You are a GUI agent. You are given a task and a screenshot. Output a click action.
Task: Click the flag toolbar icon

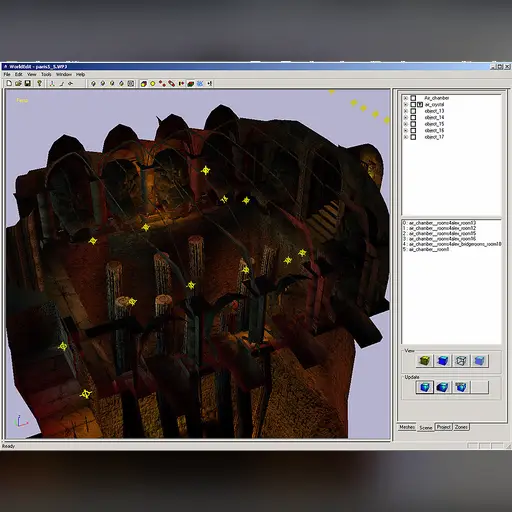(x=181, y=84)
